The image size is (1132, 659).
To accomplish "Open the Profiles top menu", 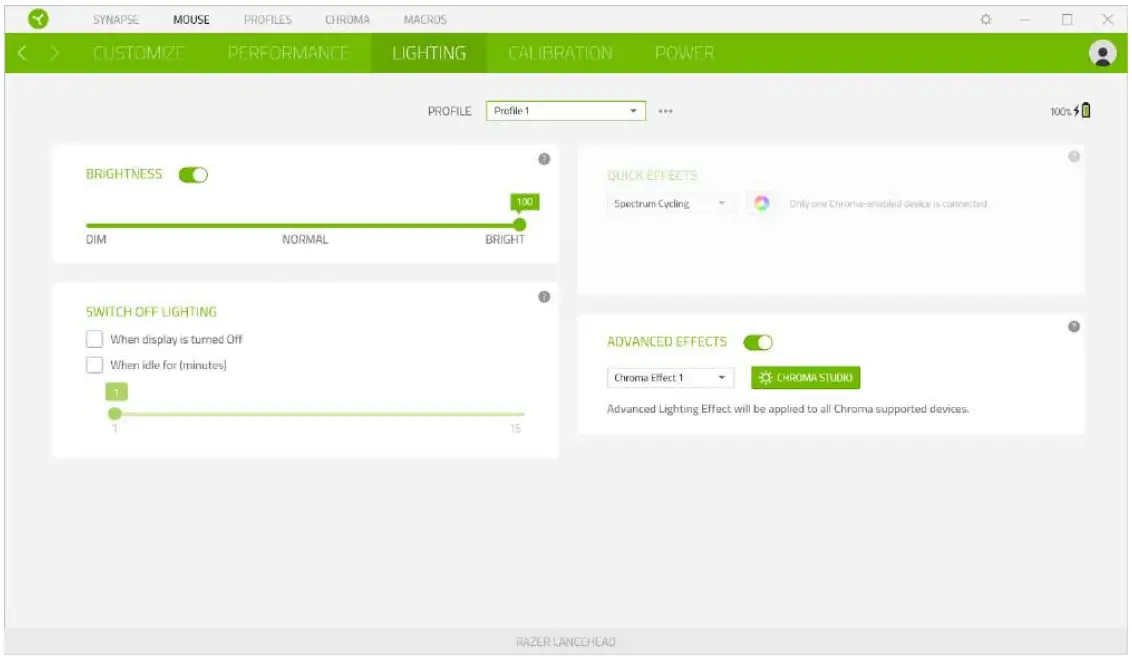I will tap(268, 19).
